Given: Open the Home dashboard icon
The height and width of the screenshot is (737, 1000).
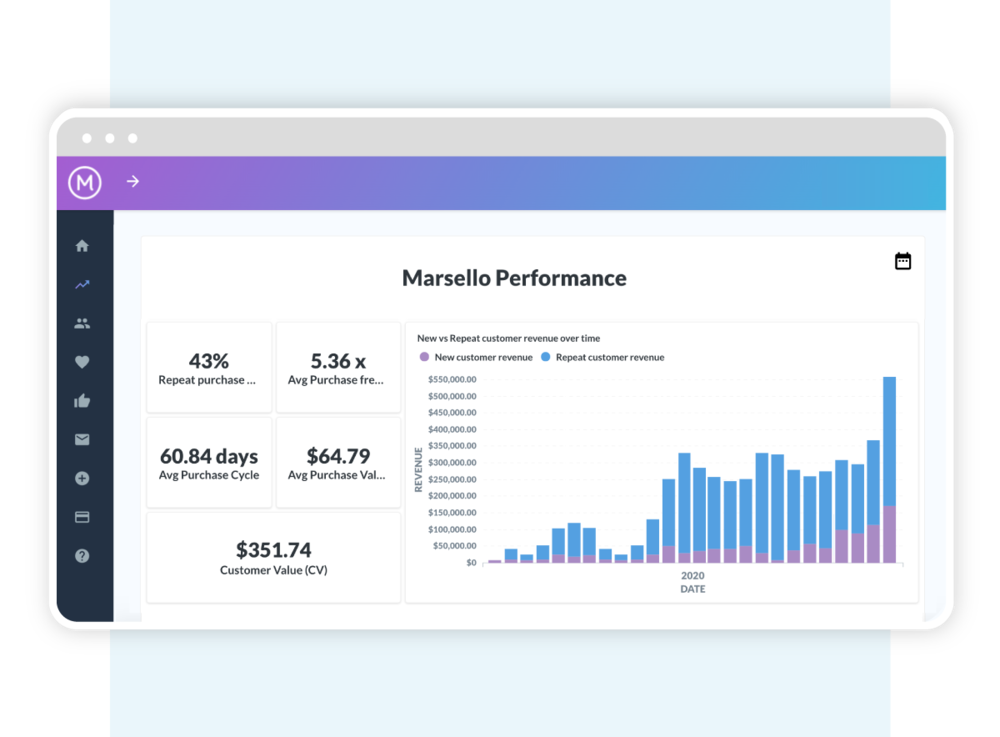Looking at the screenshot, I should point(82,245).
